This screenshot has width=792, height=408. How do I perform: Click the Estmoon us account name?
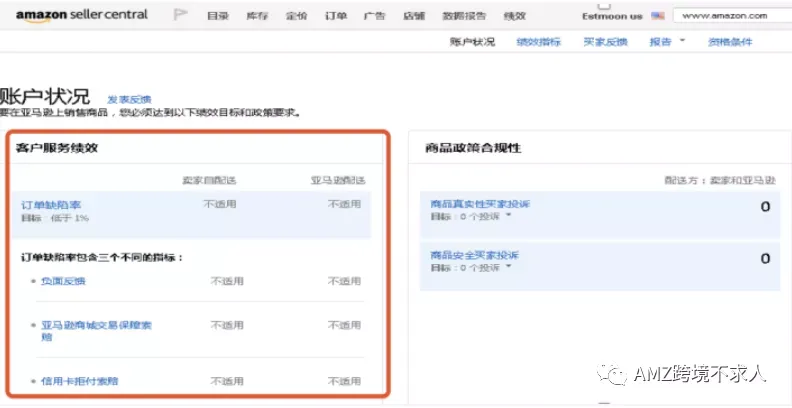click(612, 16)
